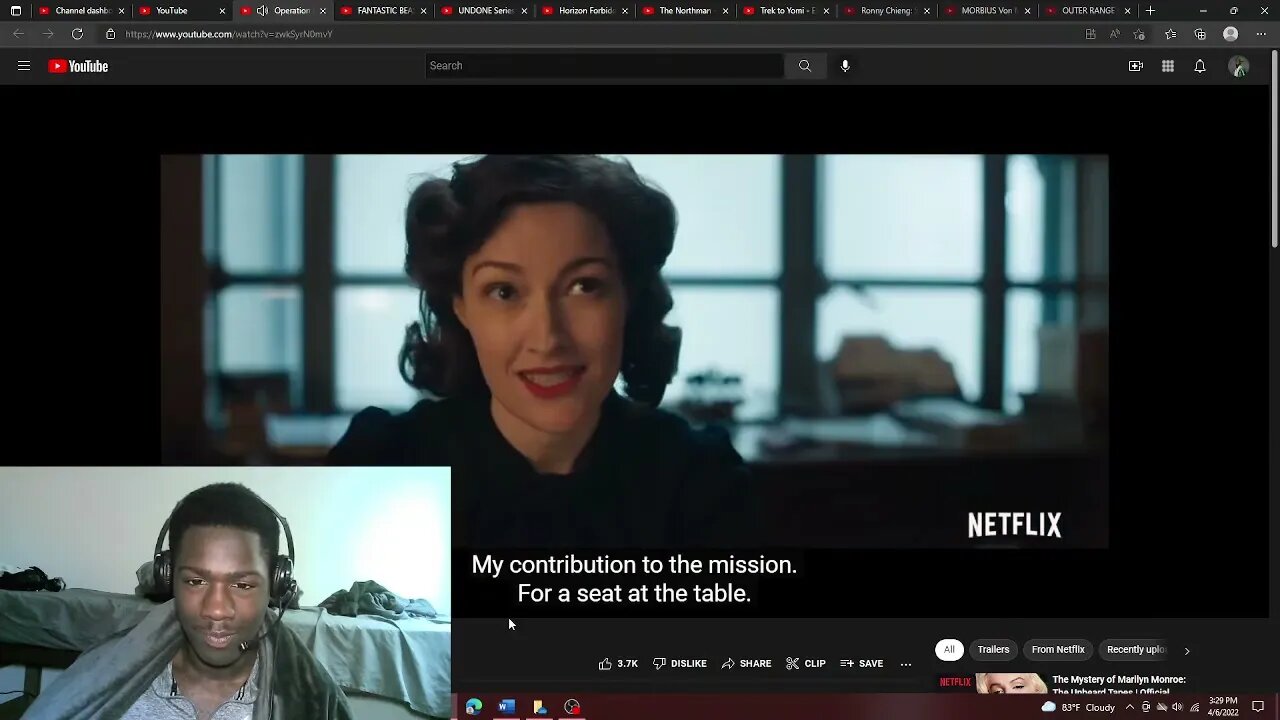Open the Windows notification center
This screenshot has width=1280, height=720.
pos(1258,707)
